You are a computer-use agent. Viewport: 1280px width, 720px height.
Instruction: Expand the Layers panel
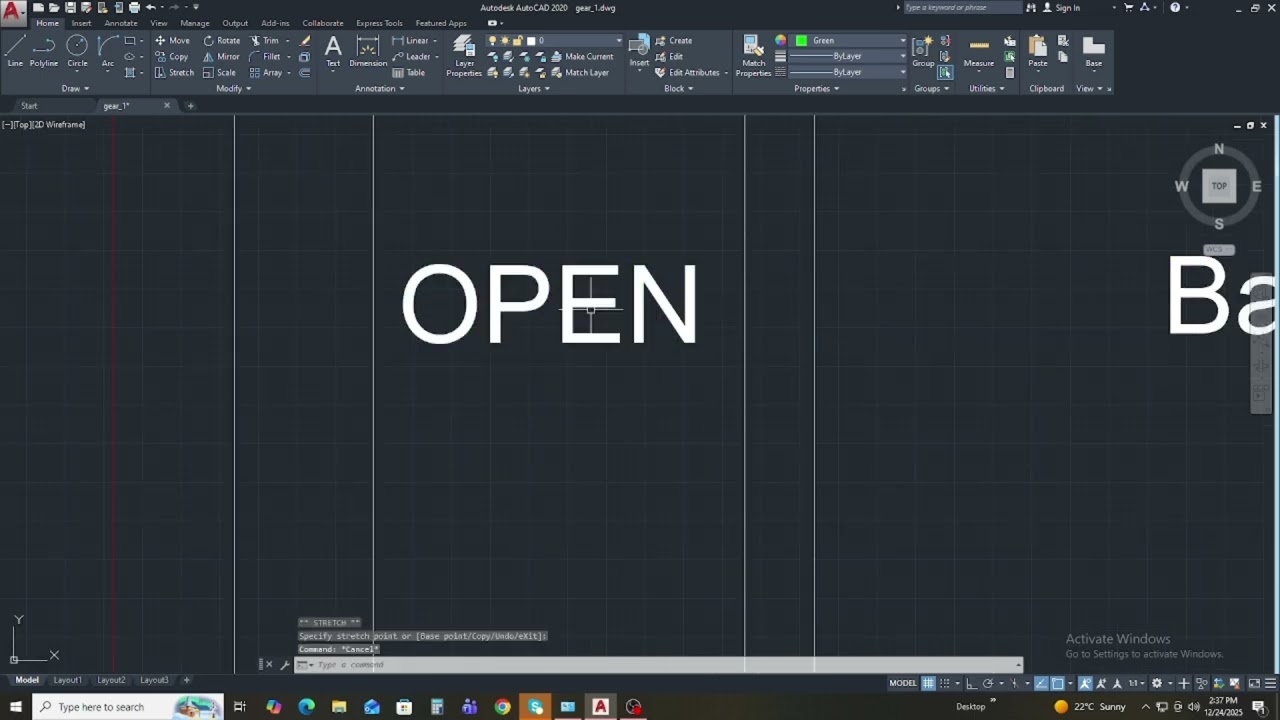[534, 88]
